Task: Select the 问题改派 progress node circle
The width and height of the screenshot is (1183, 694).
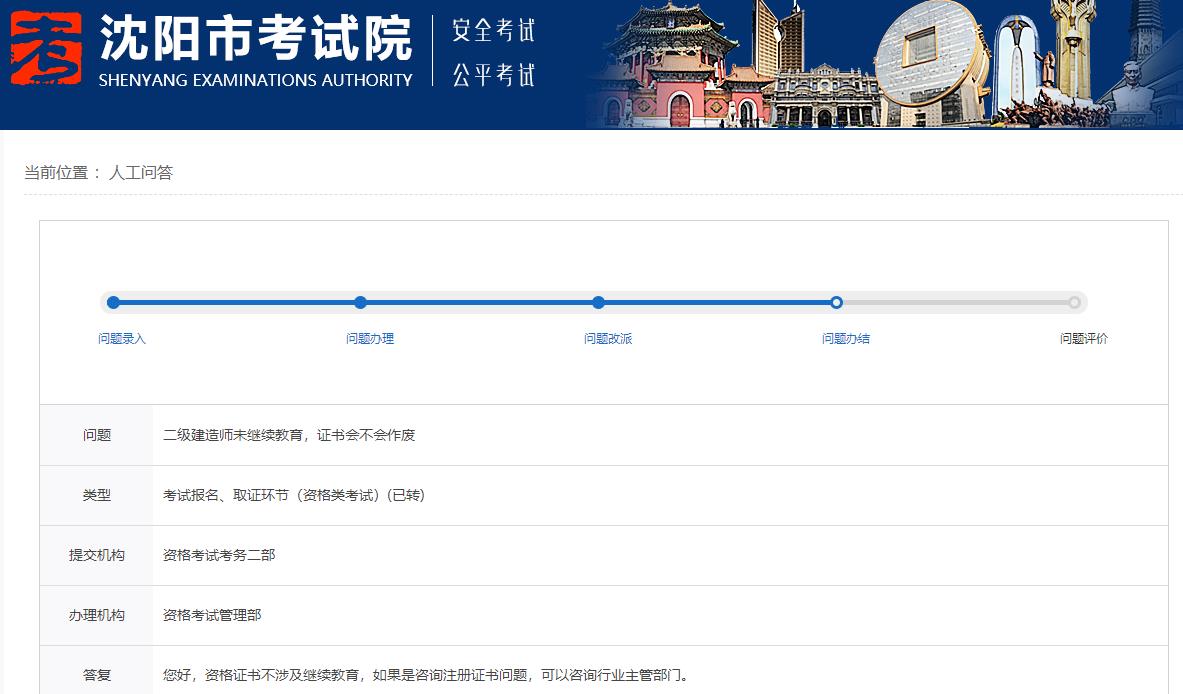Action: (x=598, y=302)
